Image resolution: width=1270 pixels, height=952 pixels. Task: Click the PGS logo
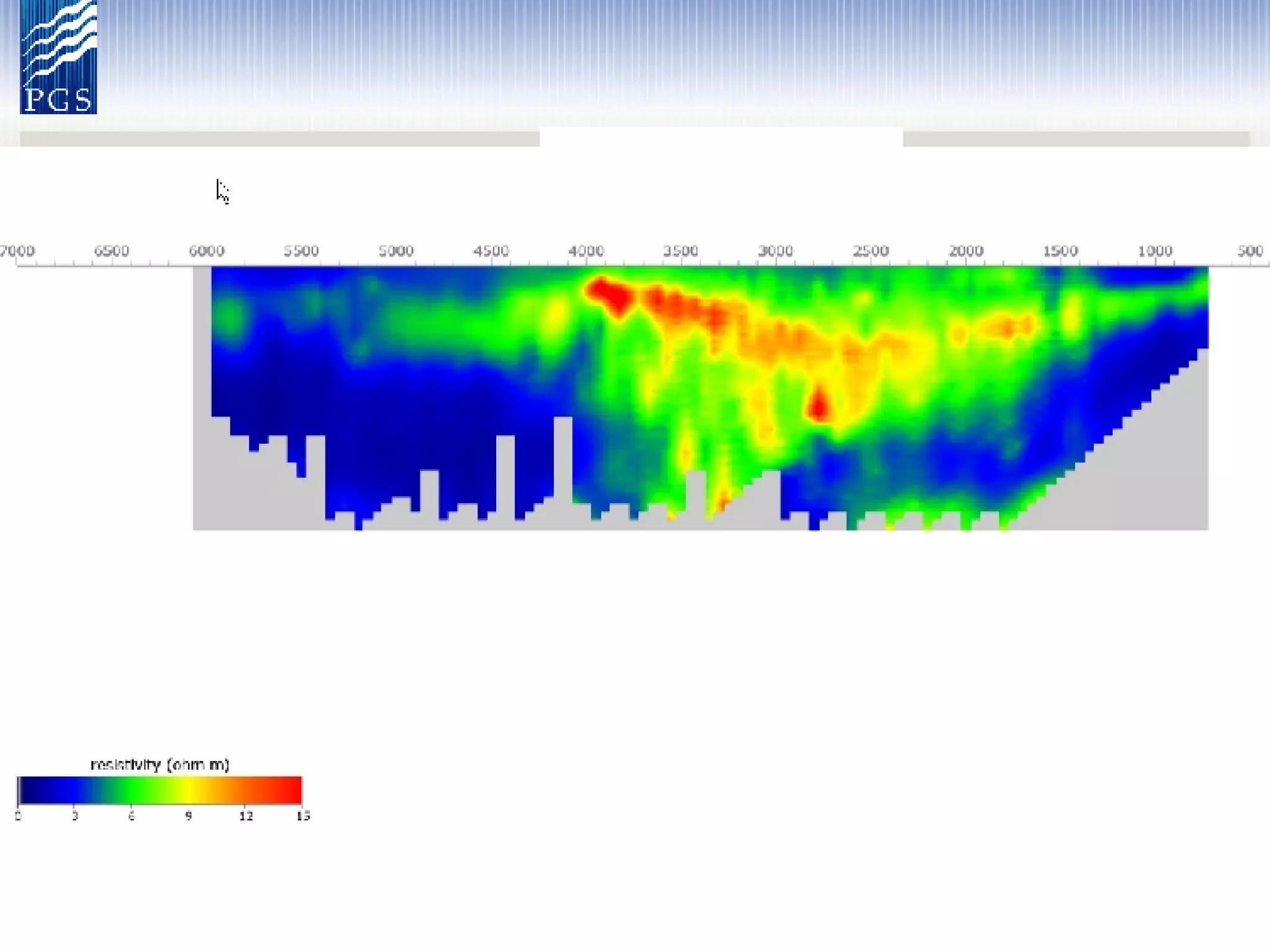[58, 57]
